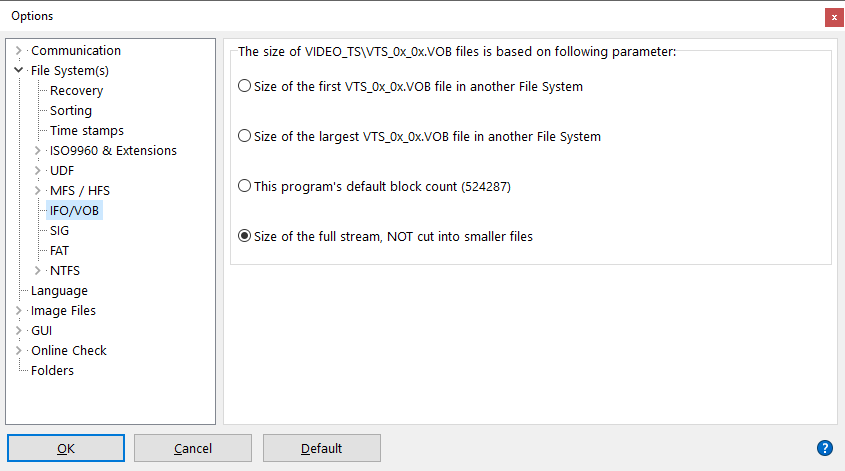Click the OK button
845x471 pixels.
66,448
